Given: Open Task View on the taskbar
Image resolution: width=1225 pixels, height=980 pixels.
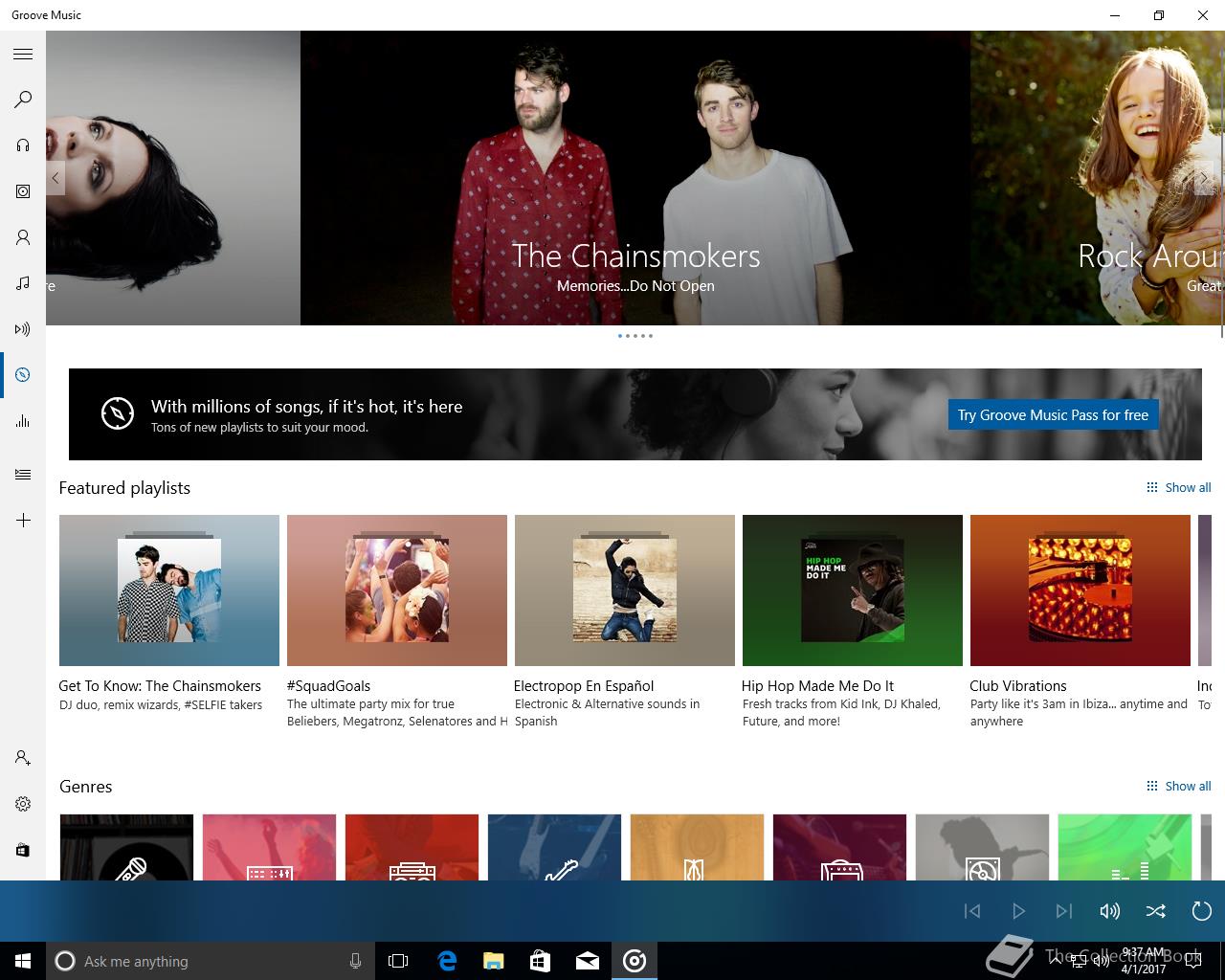Looking at the screenshot, I should (x=398, y=961).
